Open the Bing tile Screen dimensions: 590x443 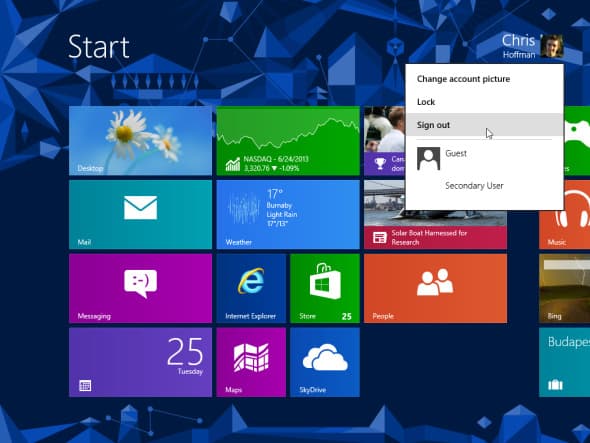click(x=564, y=288)
